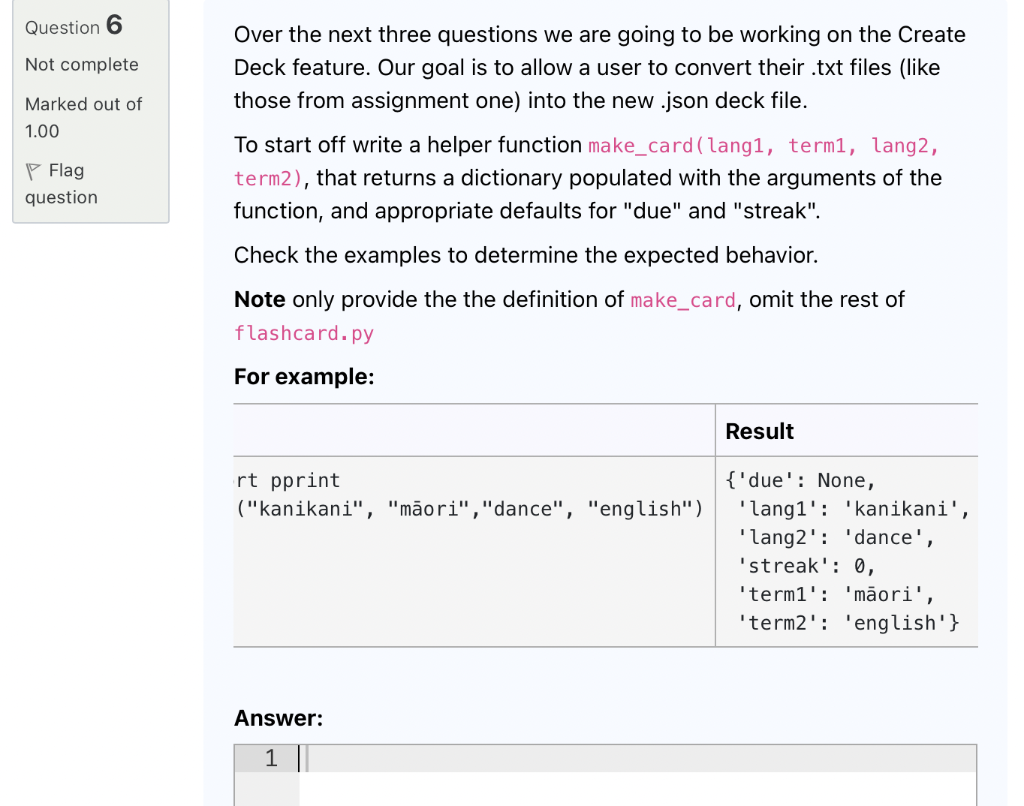Expand the question information panel
The width and height of the screenshot is (1024, 806).
pos(91,112)
